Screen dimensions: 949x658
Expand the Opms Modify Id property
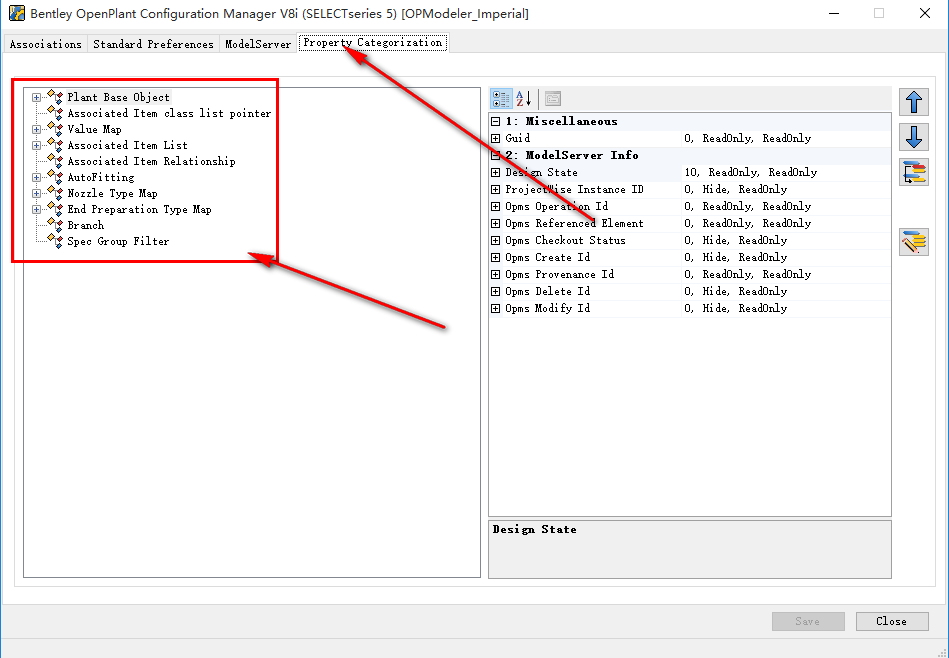click(496, 308)
